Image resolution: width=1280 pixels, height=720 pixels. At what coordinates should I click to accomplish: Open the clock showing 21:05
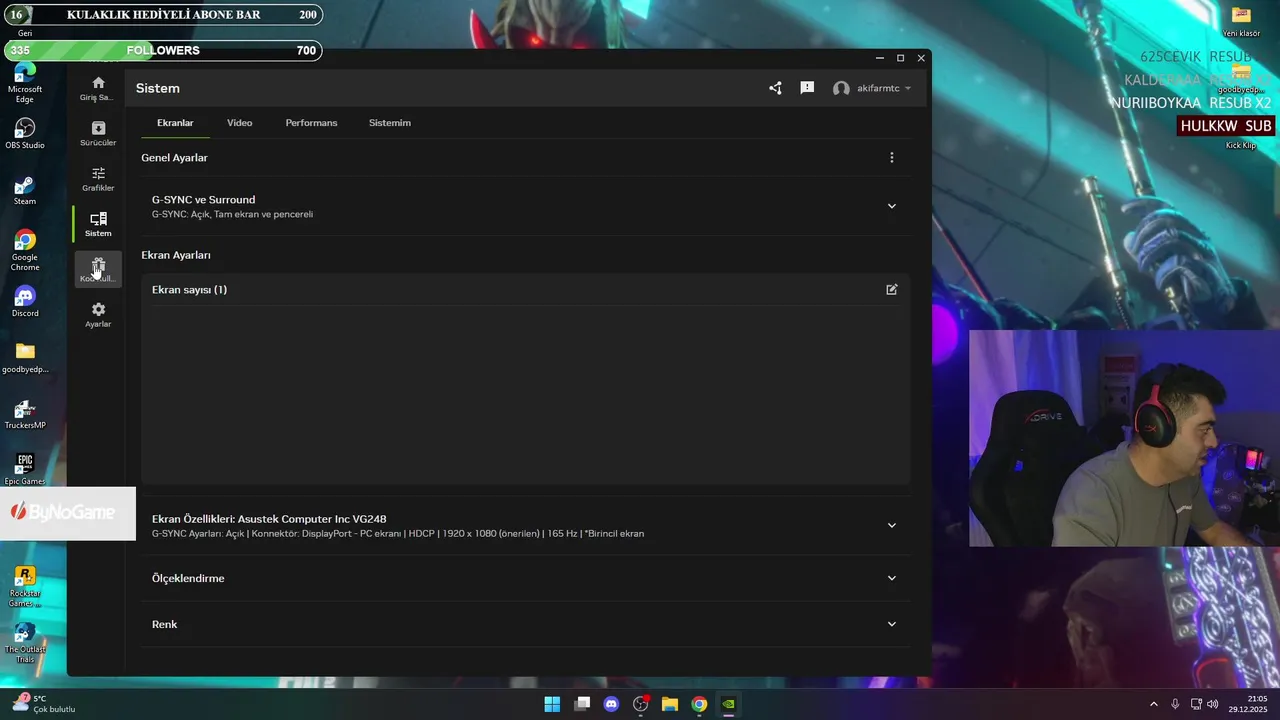1249,704
